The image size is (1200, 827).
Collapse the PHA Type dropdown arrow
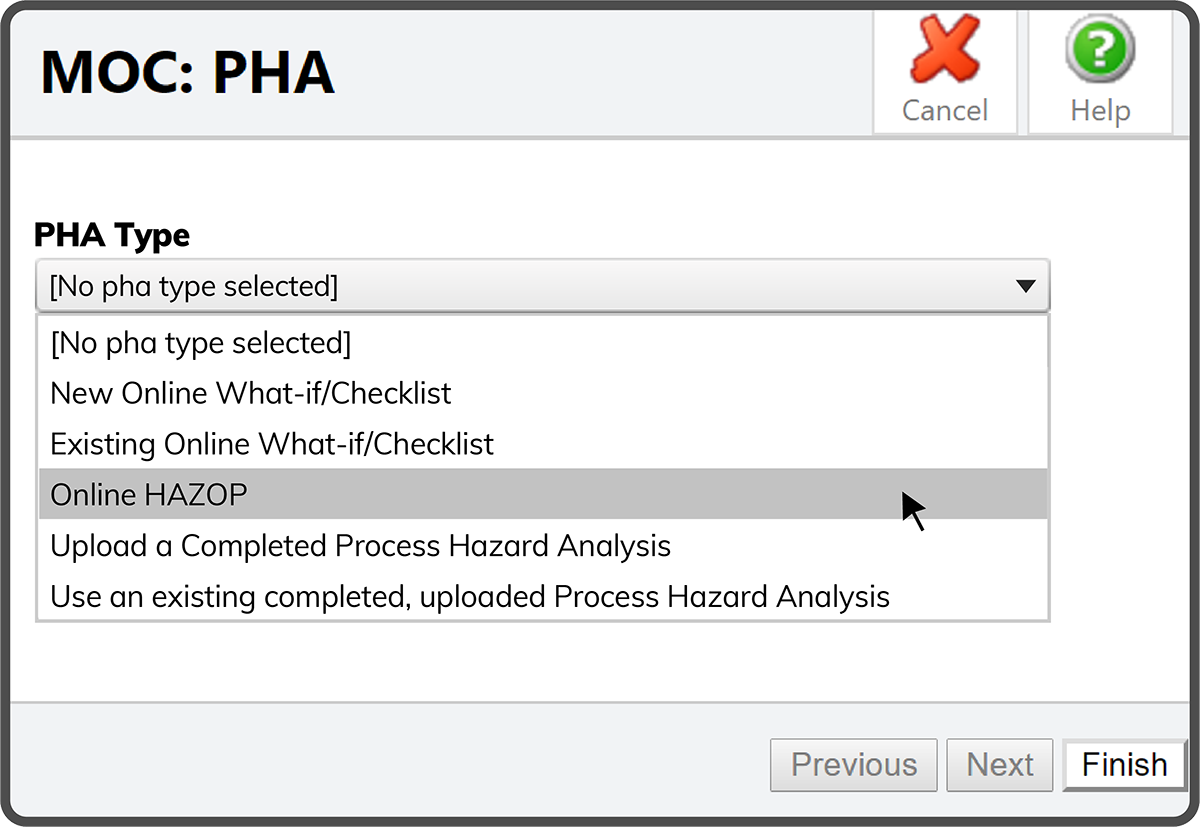[1025, 287]
